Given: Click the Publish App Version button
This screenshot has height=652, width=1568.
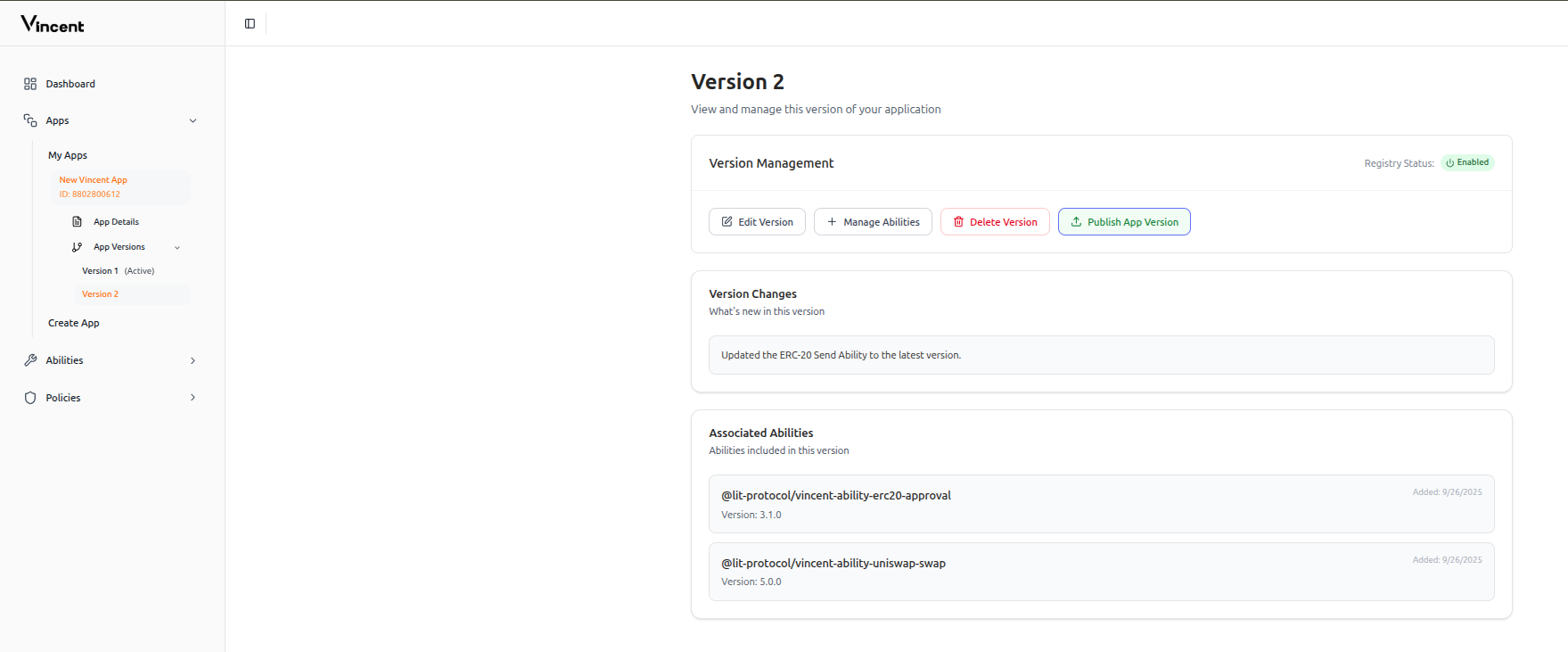Looking at the screenshot, I should click(1124, 222).
